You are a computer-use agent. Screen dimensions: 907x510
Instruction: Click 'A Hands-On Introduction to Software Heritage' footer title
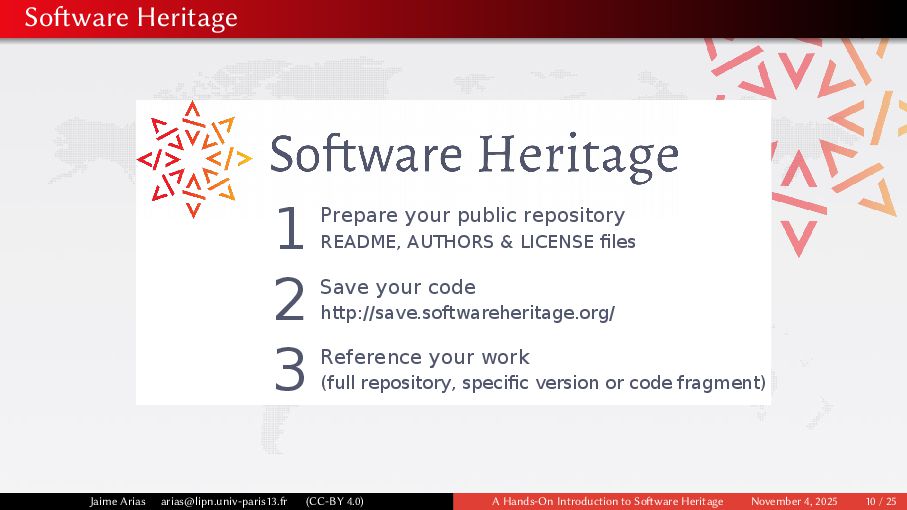click(x=607, y=501)
